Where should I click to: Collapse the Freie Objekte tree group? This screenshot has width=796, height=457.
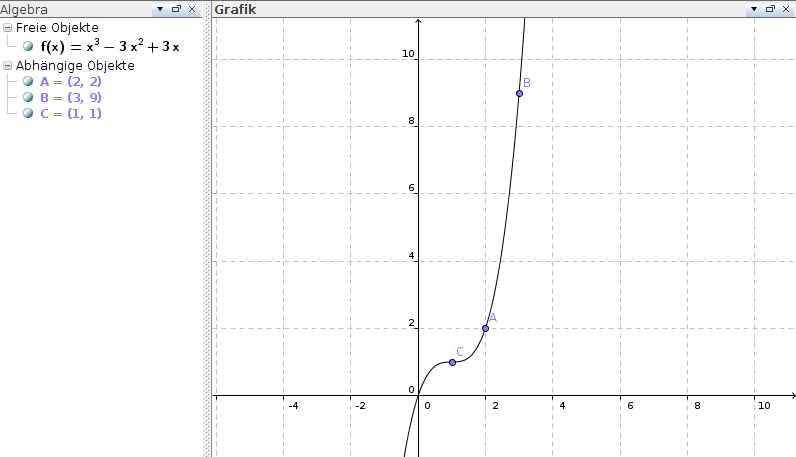[8, 28]
